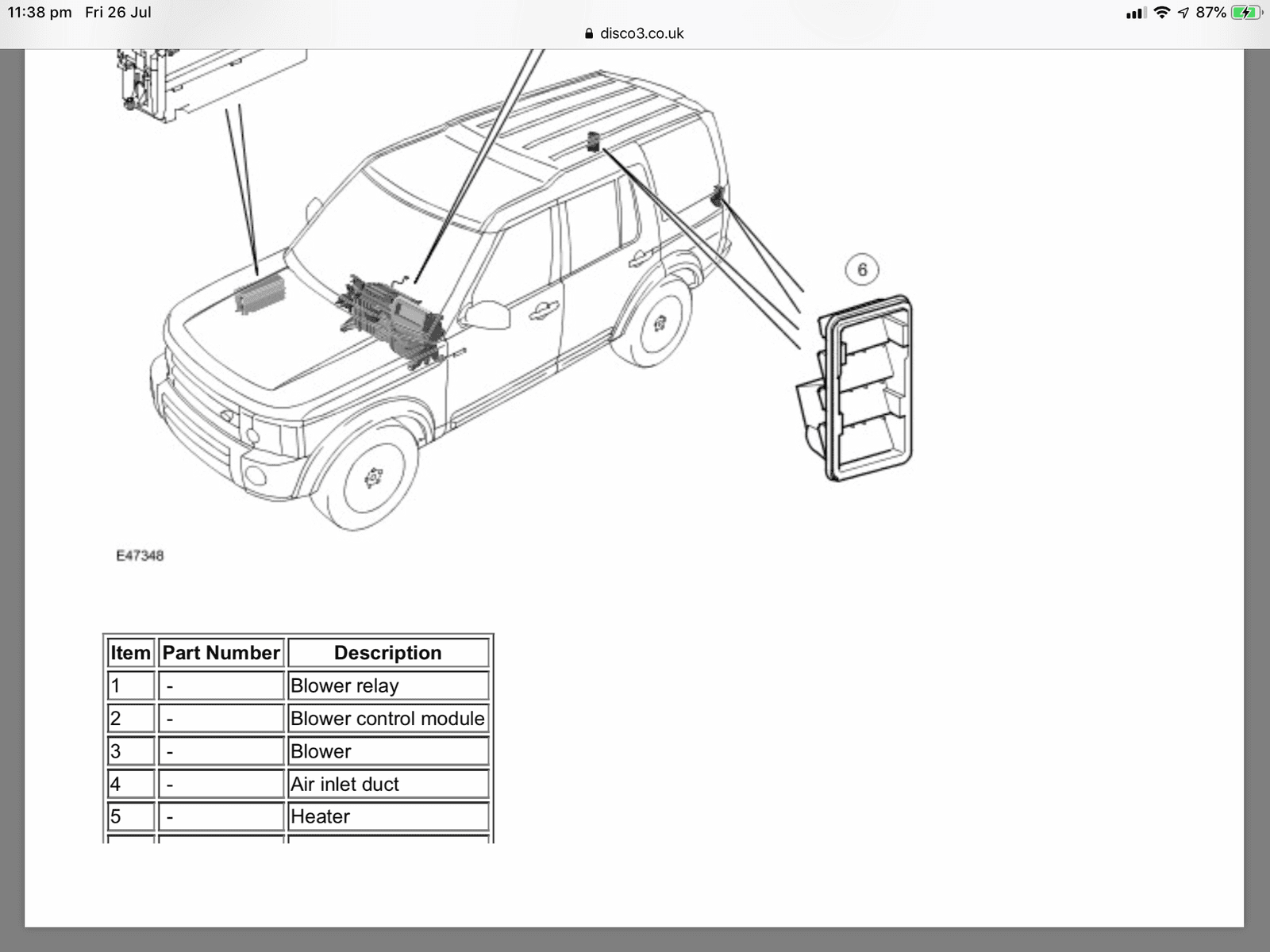The width and height of the screenshot is (1270, 952).
Task: Tap the Blower relay description cell
Action: (x=387, y=685)
